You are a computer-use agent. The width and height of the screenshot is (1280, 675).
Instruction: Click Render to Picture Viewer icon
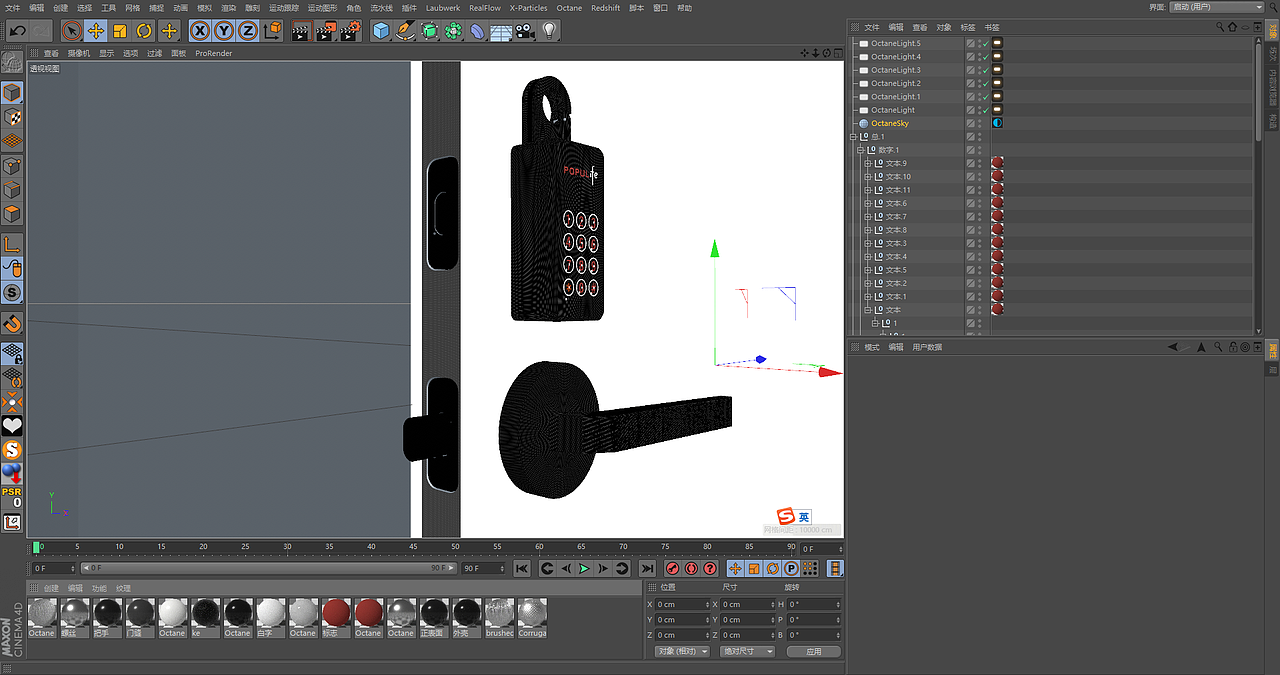coord(326,31)
